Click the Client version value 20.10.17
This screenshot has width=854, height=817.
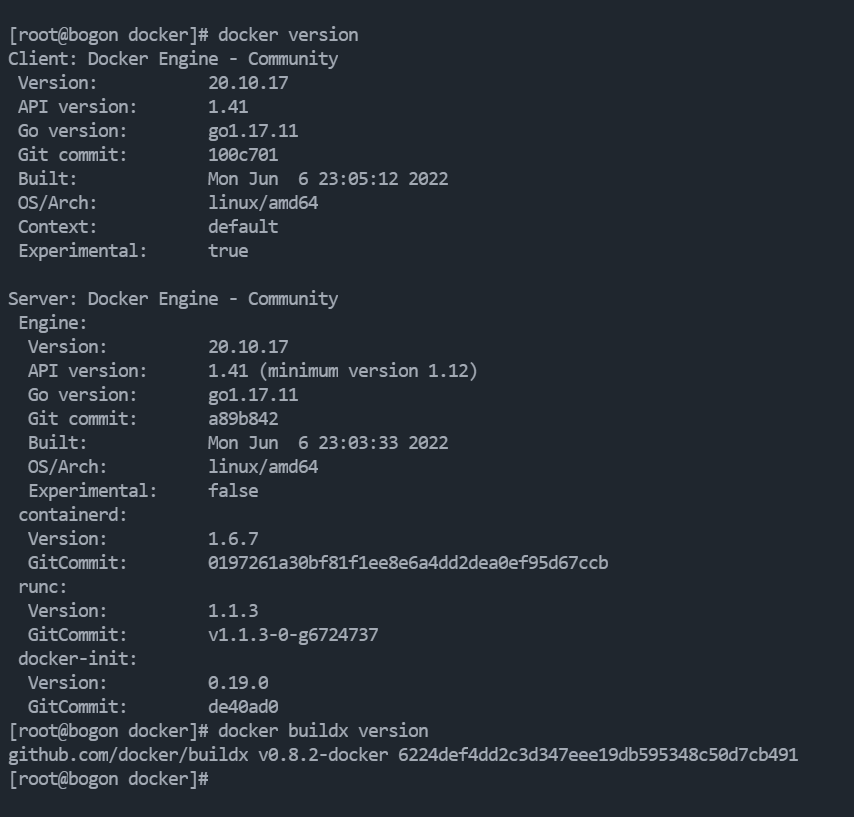248,83
